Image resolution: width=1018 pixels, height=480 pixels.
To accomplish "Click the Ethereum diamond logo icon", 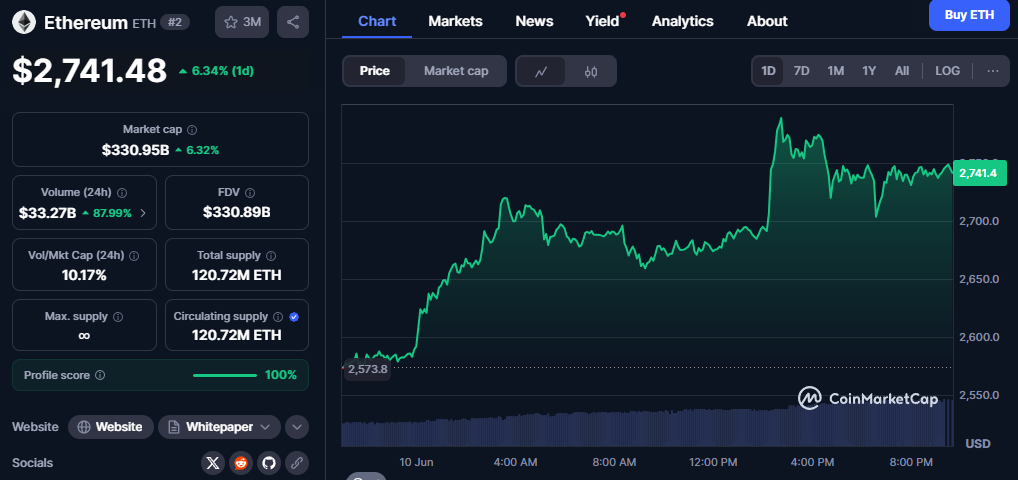I will [x=24, y=22].
